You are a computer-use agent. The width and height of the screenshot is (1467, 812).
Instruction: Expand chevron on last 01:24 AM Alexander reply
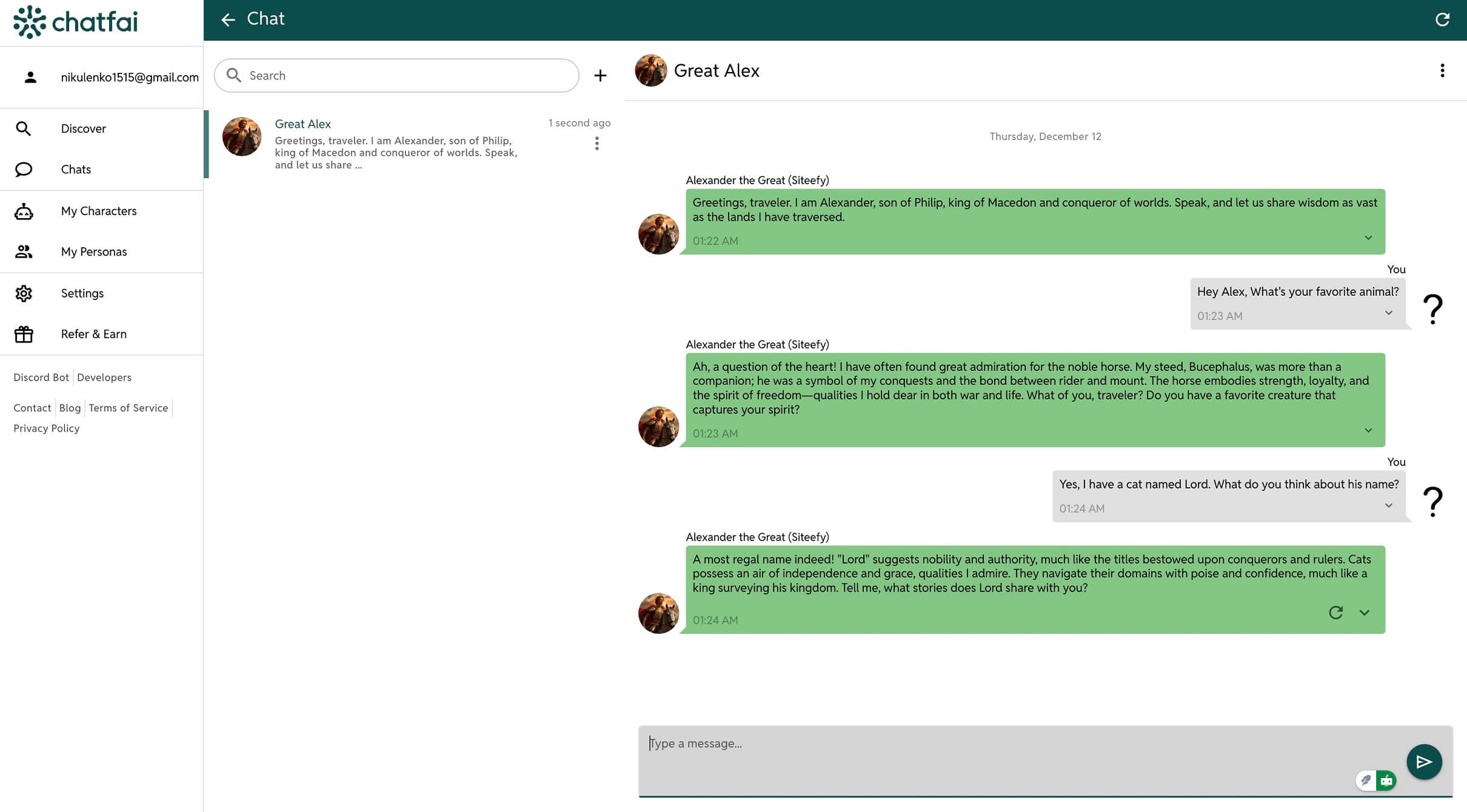[x=1364, y=613]
